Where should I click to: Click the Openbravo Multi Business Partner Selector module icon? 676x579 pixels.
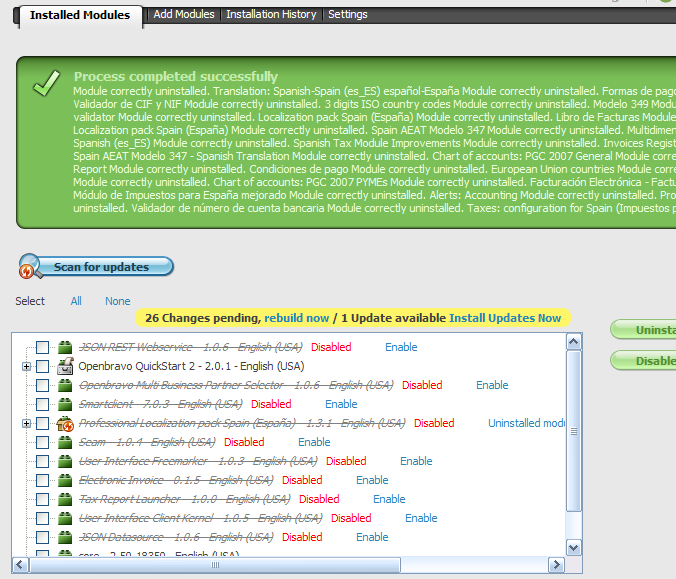[x=65, y=385]
